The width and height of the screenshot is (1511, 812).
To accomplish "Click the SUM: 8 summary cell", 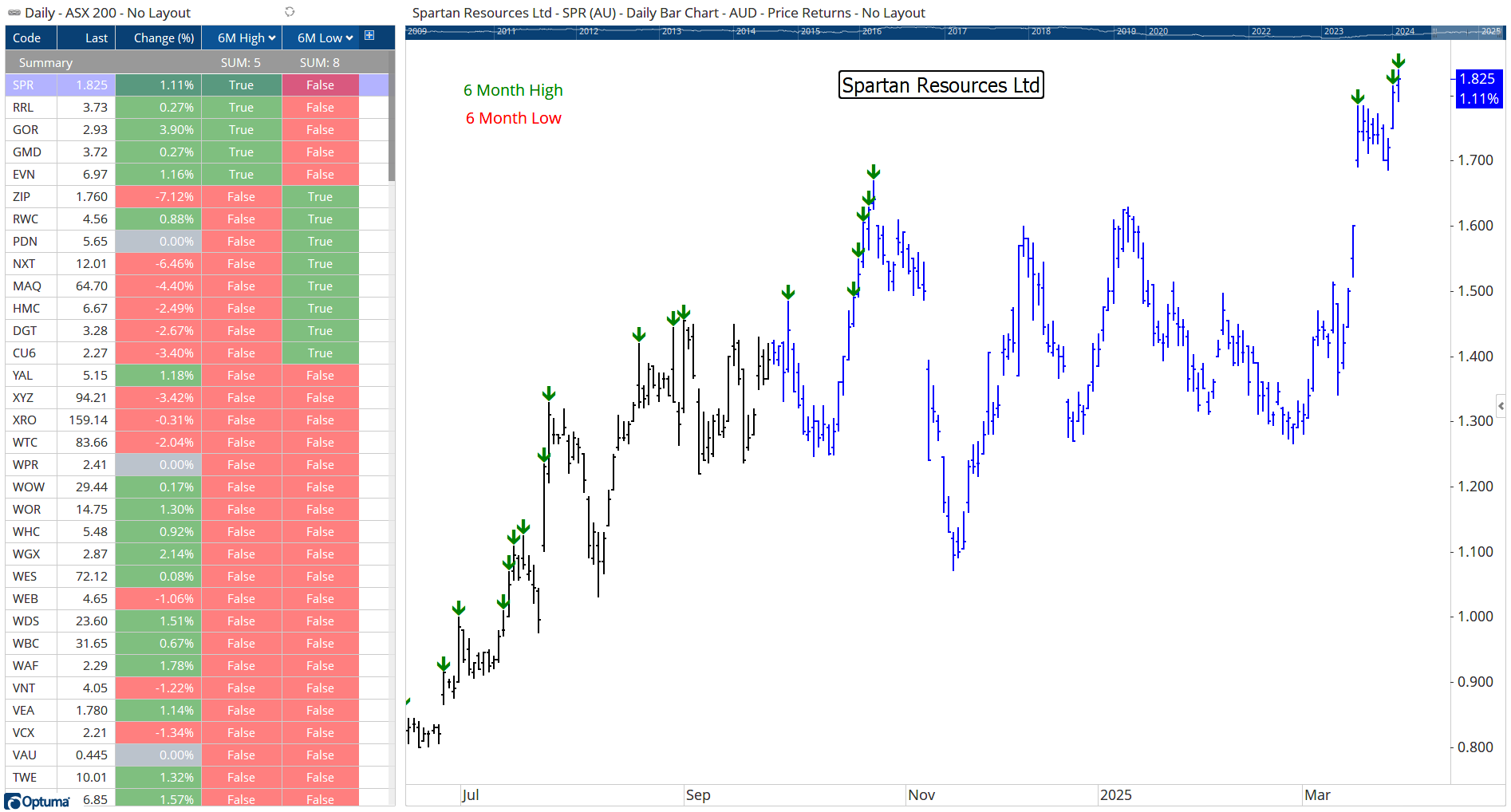I will point(320,63).
